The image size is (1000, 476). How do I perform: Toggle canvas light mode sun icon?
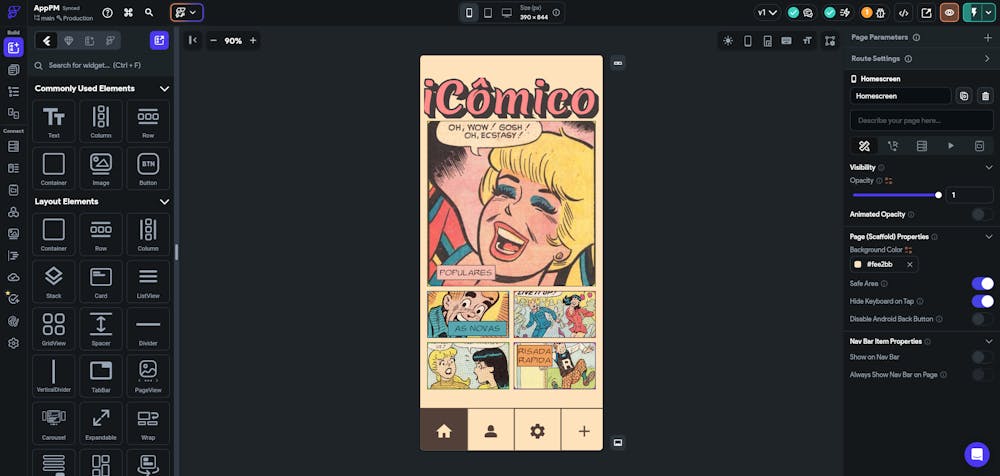728,41
